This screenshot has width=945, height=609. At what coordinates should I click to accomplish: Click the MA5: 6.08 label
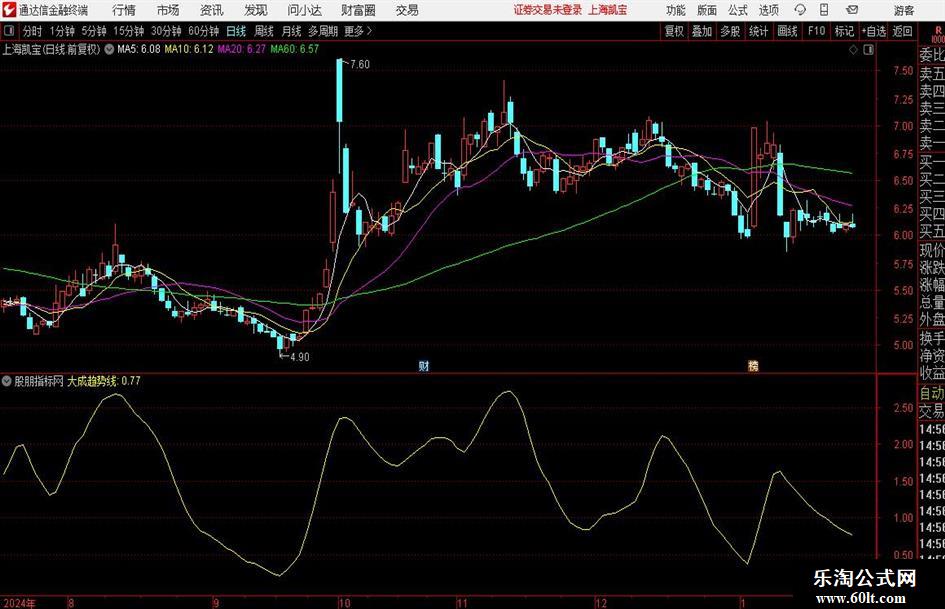pos(139,49)
